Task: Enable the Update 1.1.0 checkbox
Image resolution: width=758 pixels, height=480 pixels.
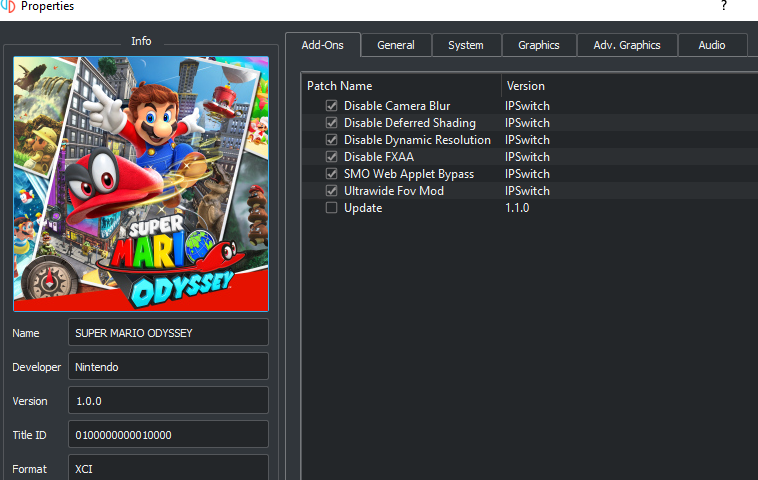Action: (x=331, y=207)
